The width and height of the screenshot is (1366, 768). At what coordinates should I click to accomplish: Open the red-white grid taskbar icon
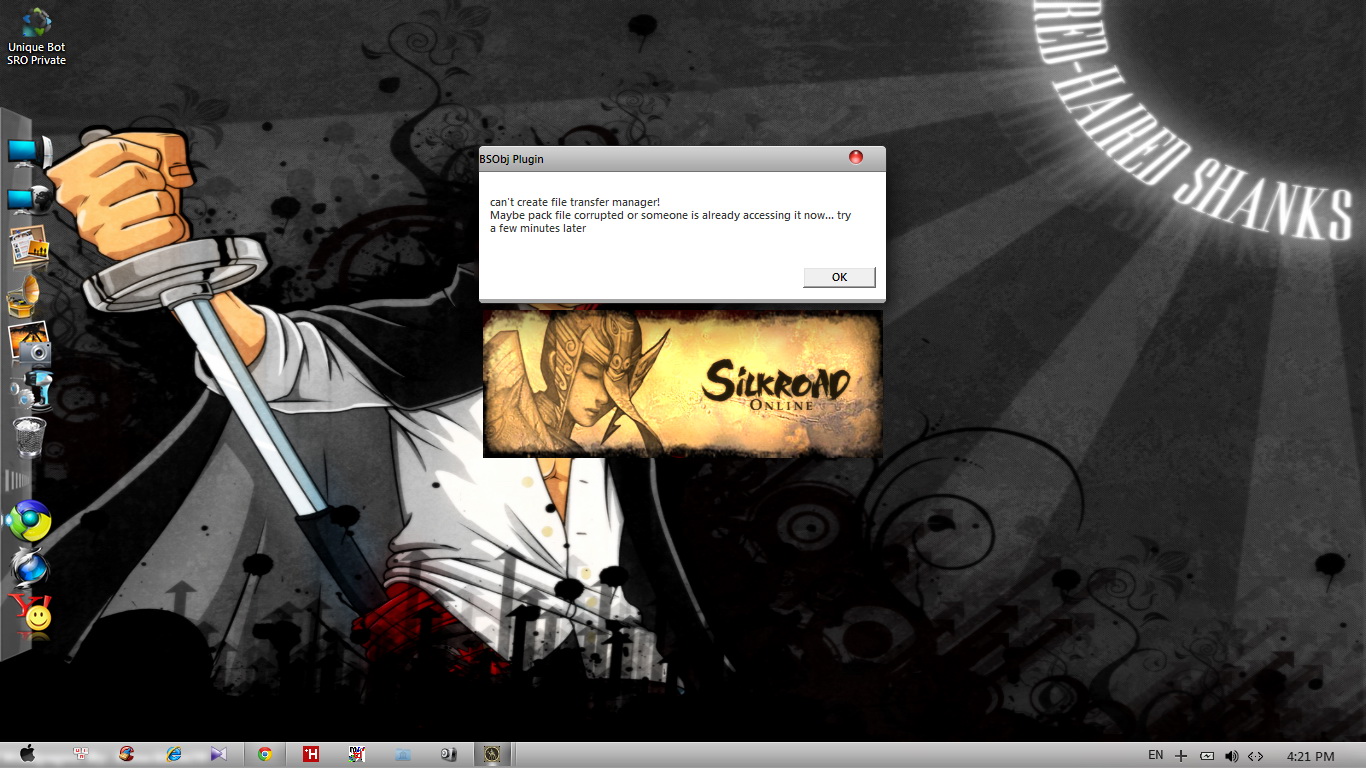(x=81, y=755)
